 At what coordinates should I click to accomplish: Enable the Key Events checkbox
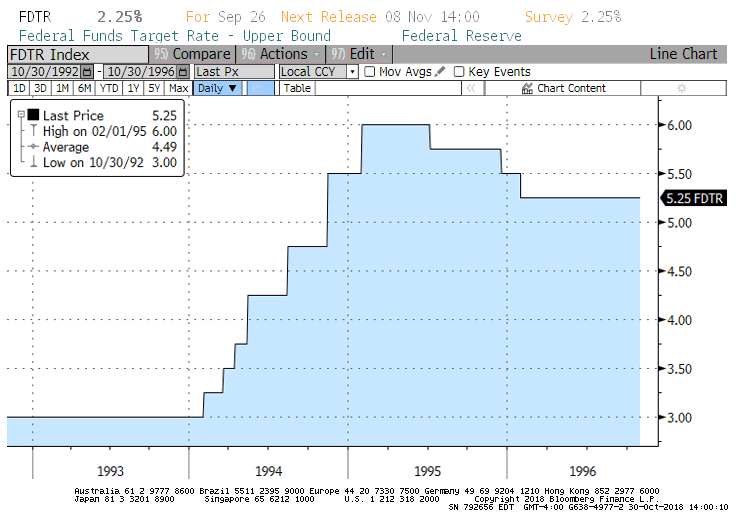point(459,72)
